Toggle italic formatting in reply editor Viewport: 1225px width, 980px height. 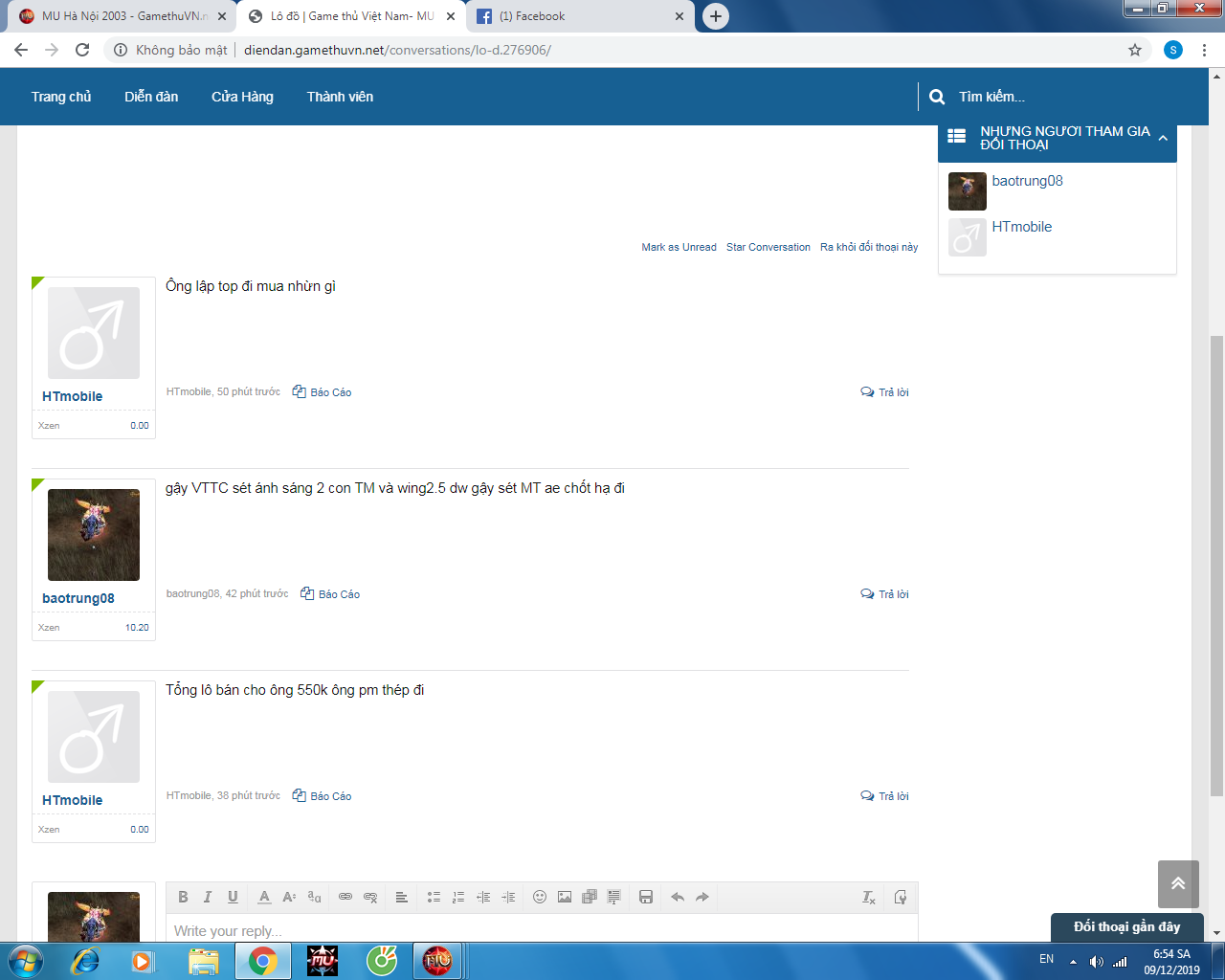(207, 897)
